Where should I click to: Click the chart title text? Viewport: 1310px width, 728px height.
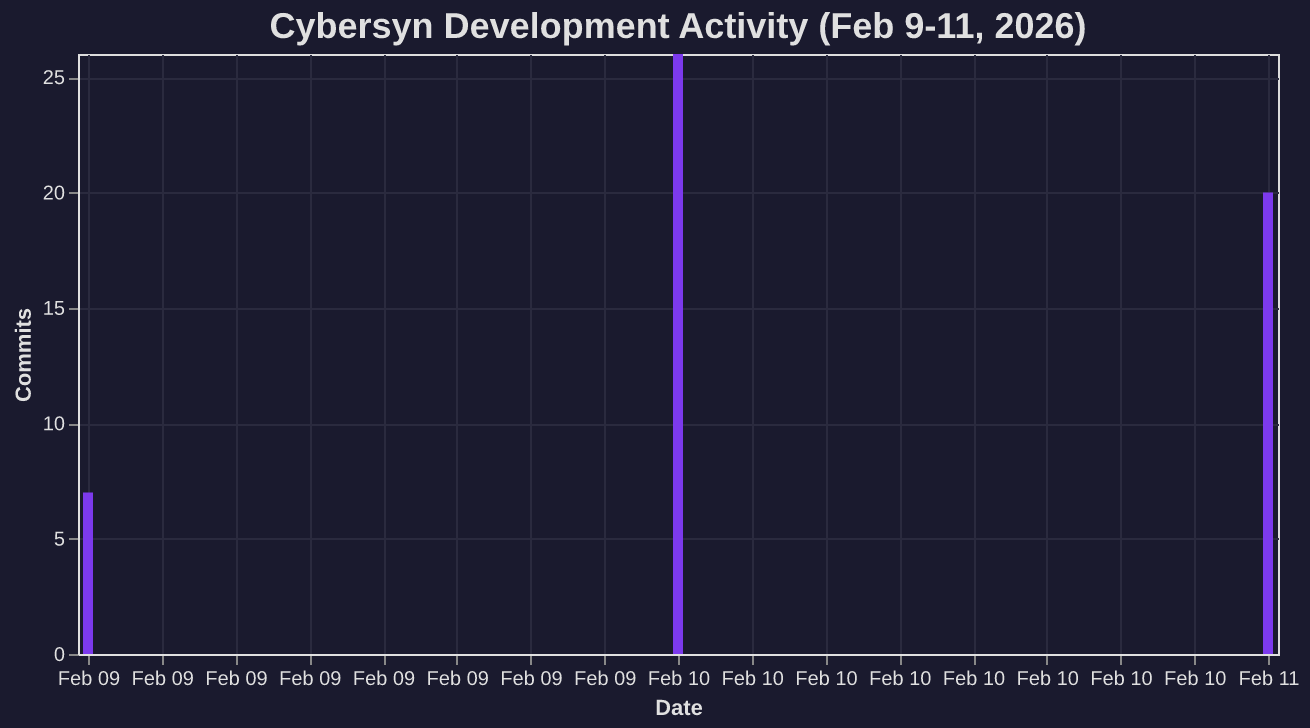coord(680,26)
